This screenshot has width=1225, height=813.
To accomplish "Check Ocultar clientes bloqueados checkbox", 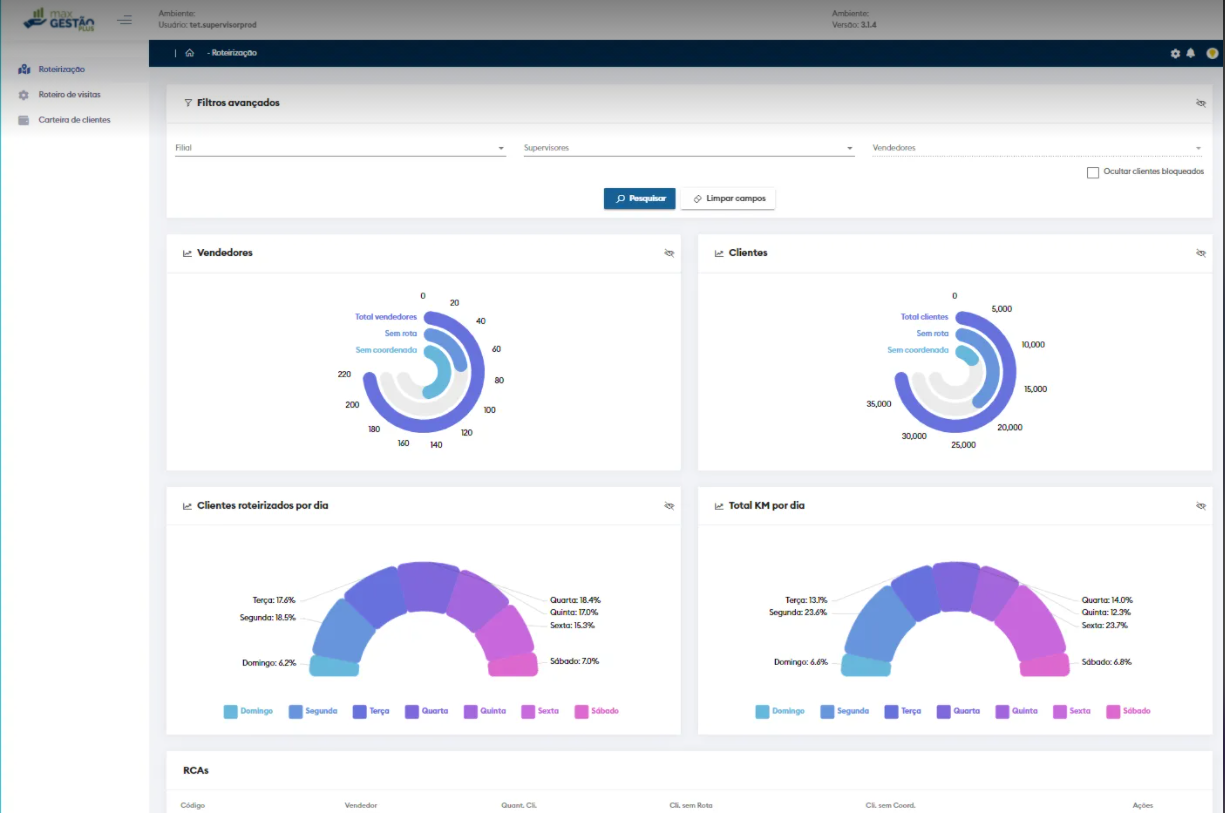I will (1093, 172).
